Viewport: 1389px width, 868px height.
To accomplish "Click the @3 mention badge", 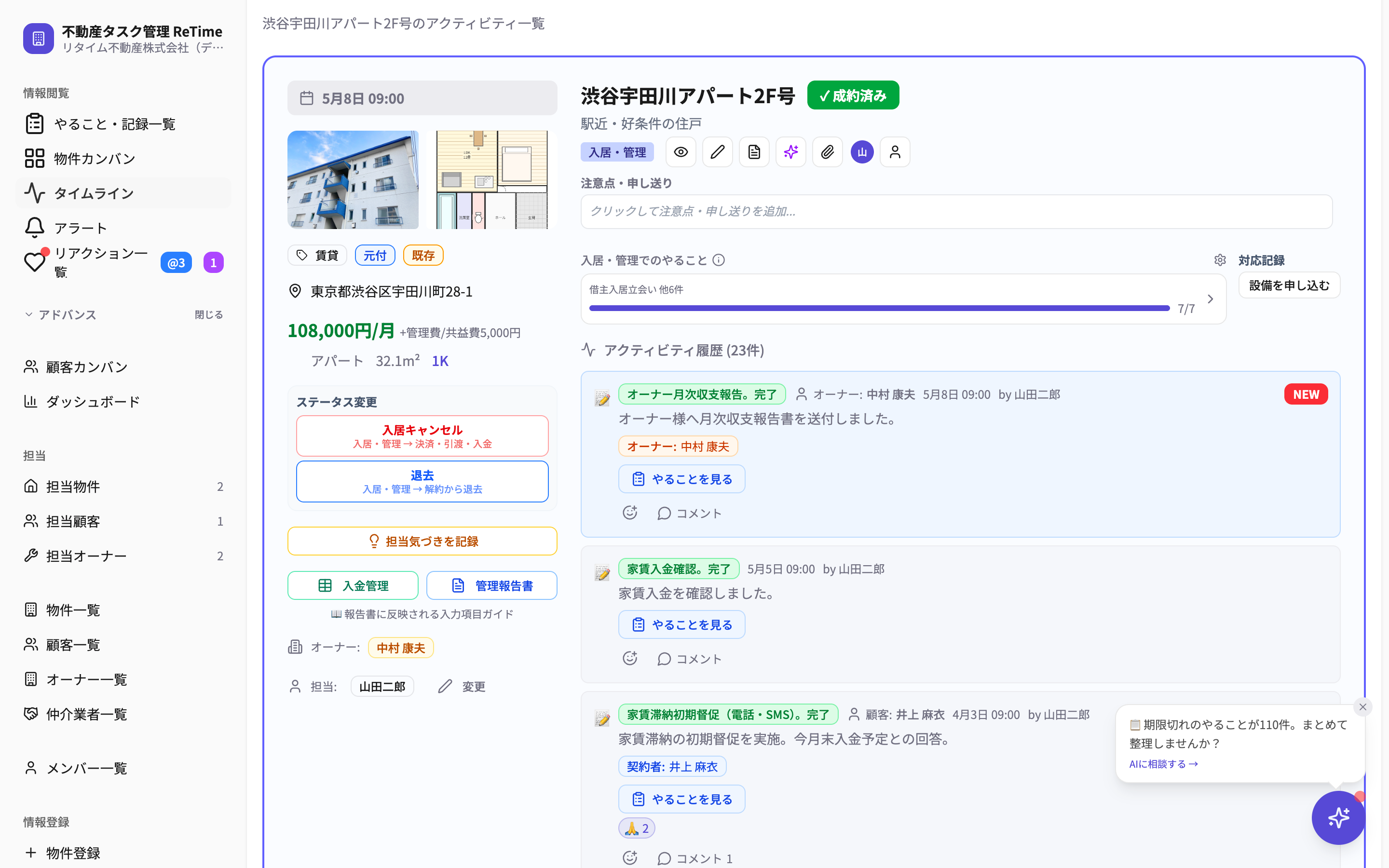I will pos(176,263).
